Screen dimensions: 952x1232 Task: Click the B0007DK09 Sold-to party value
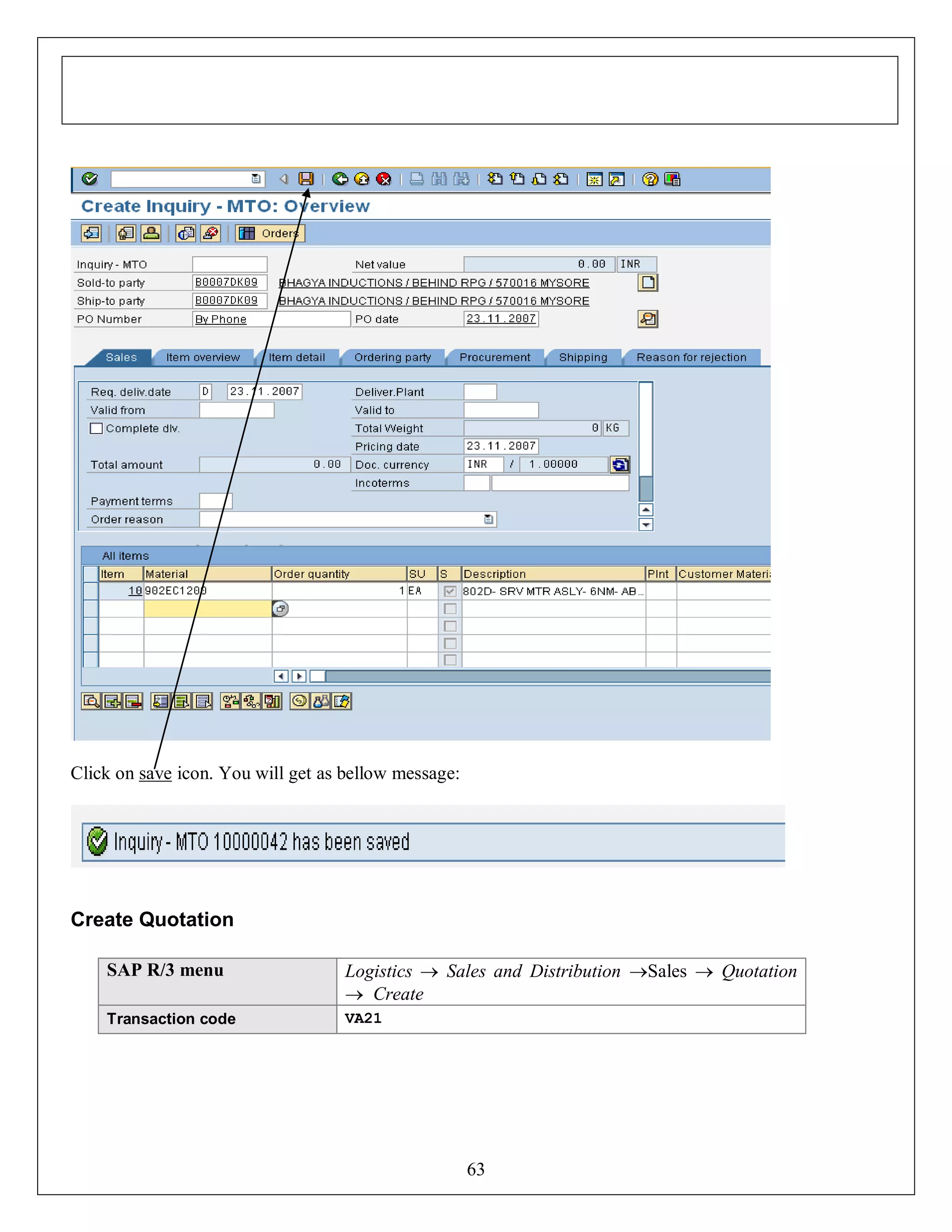(227, 282)
